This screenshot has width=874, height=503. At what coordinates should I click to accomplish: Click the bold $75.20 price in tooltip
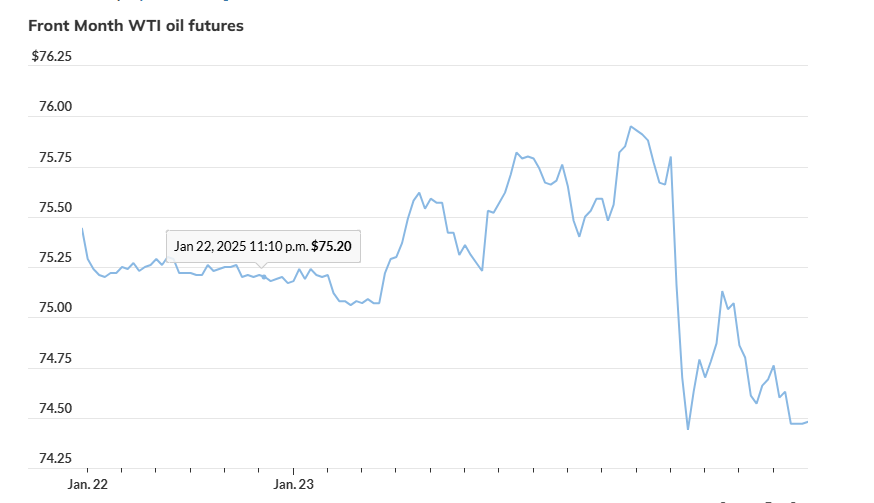(331, 245)
